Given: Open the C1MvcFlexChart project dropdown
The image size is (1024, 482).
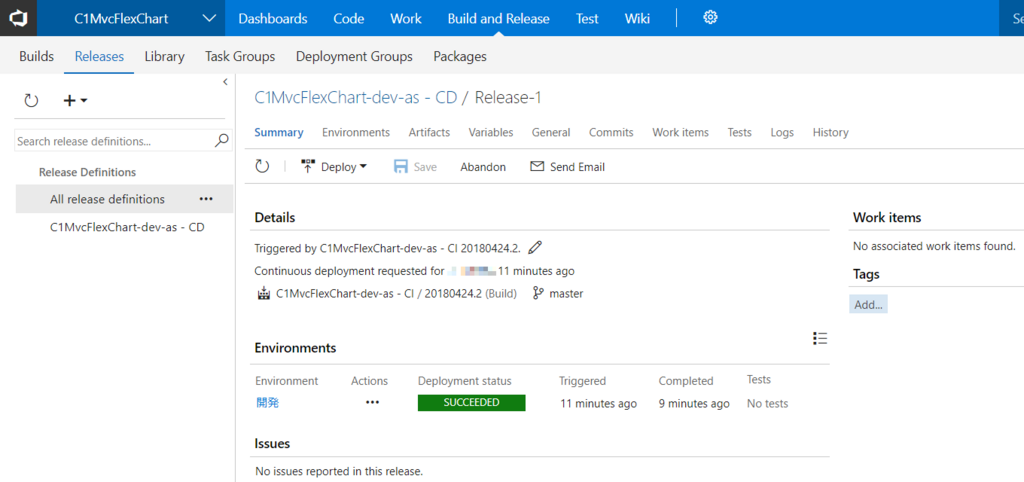Looking at the screenshot, I should 131,18.
